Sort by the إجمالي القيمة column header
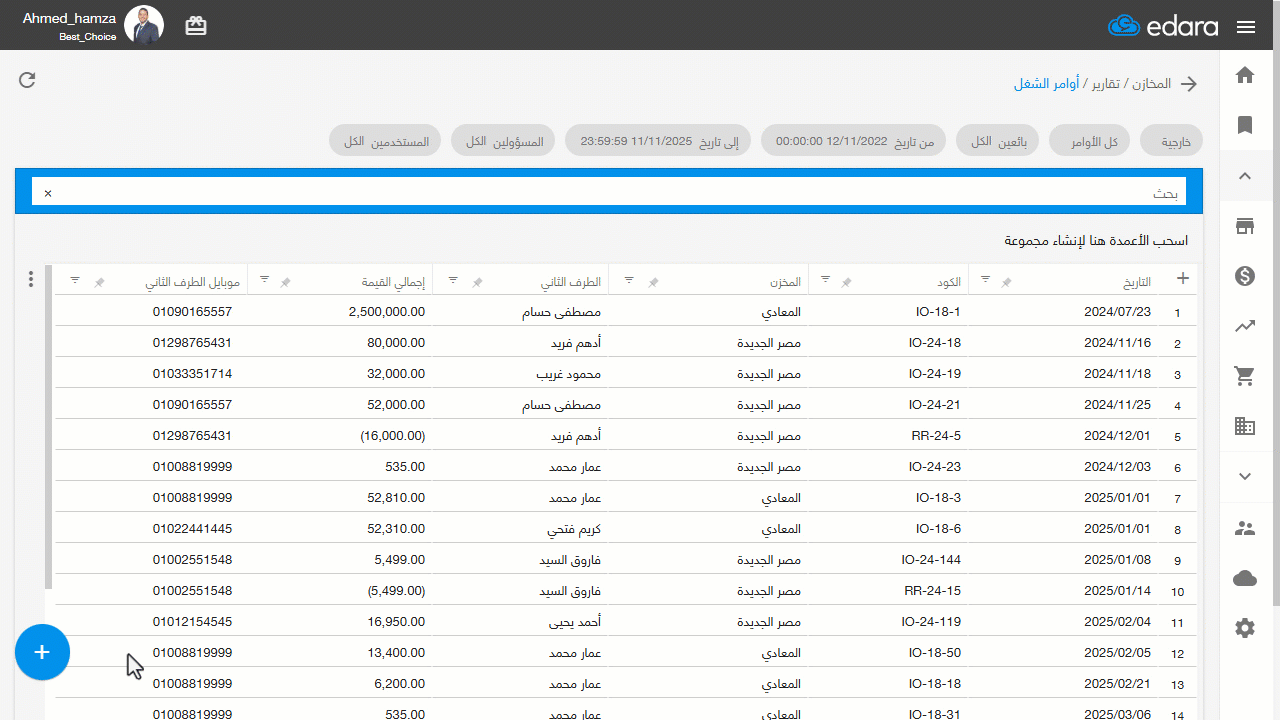Image resolution: width=1280 pixels, height=720 pixels. click(x=393, y=283)
